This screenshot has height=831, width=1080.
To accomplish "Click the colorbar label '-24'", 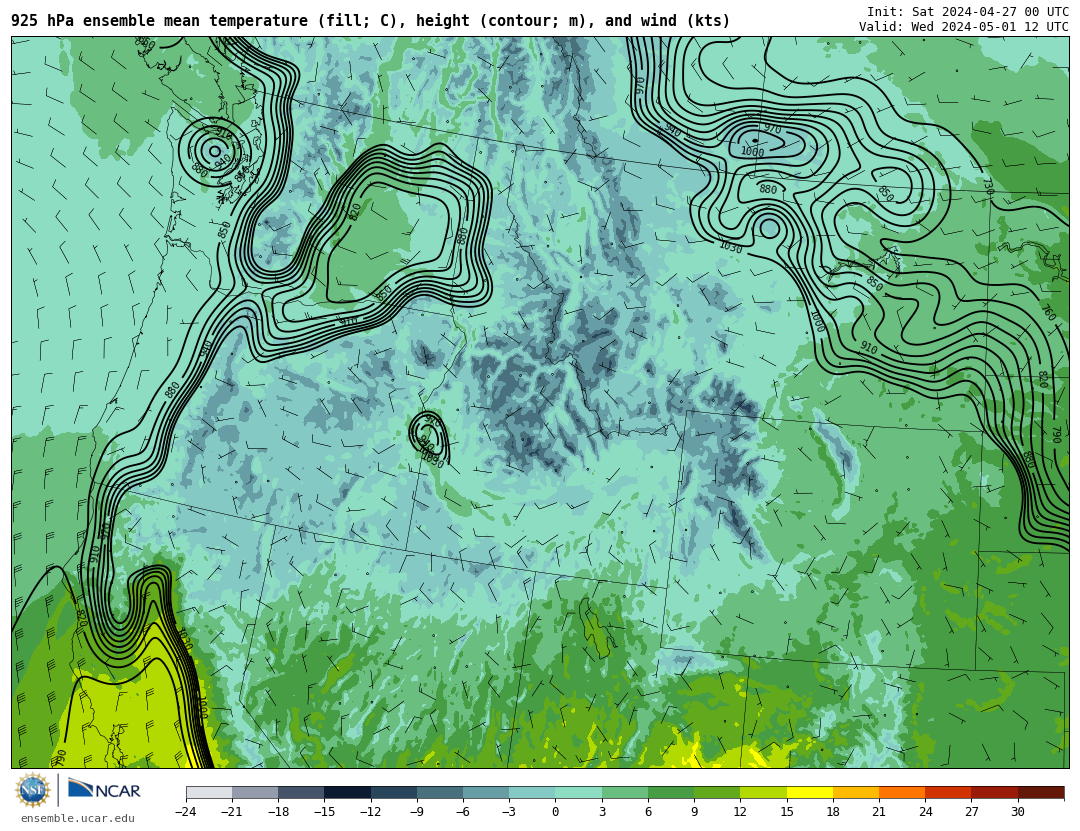I will (x=186, y=812).
